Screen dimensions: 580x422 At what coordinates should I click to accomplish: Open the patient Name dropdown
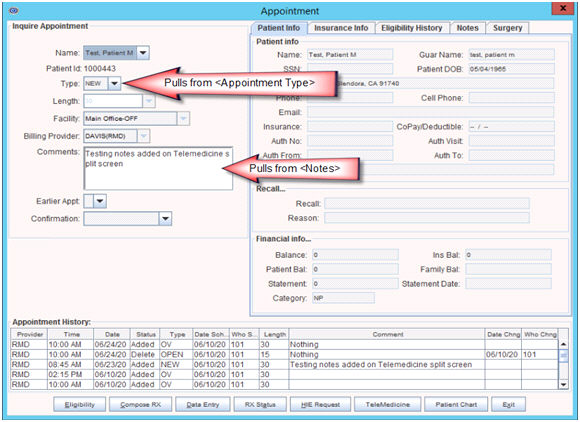[143, 53]
